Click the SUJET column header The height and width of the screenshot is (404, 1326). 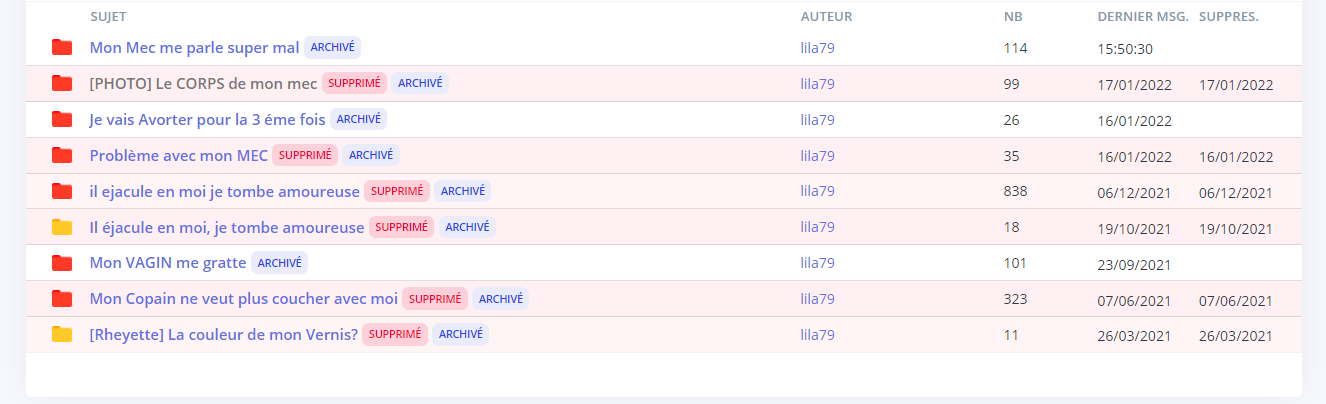click(x=108, y=17)
